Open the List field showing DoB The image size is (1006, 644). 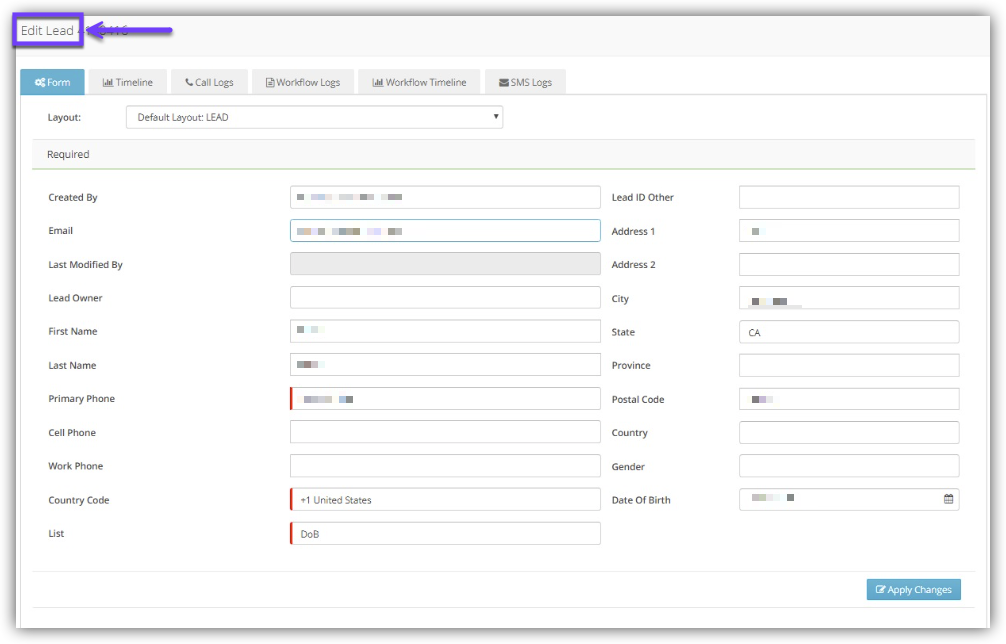[445, 533]
